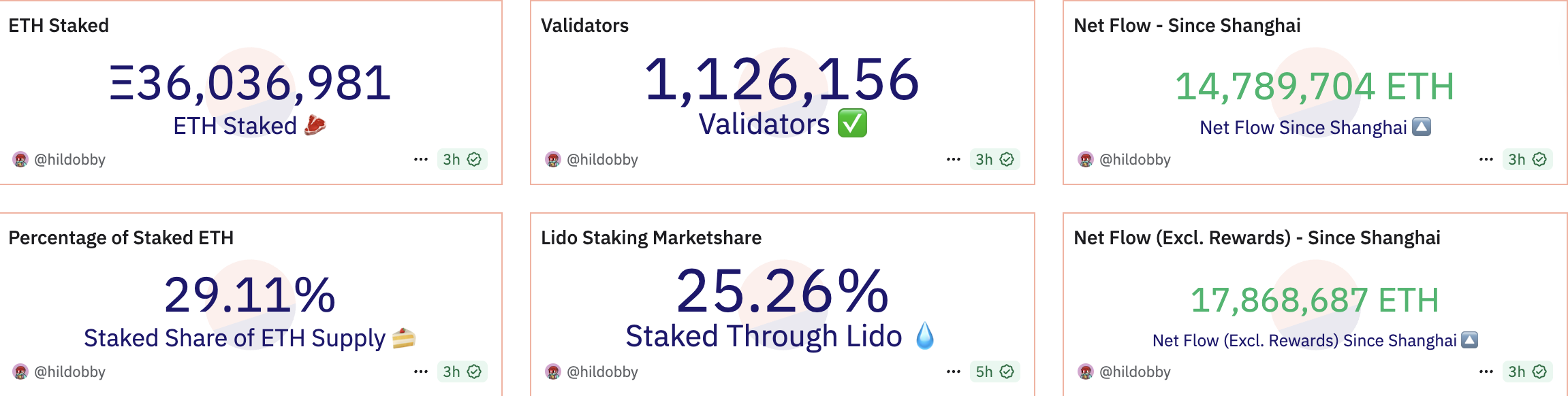
Task: Click the @hildobby avatar on ETH Staked card
Action: [x=22, y=160]
